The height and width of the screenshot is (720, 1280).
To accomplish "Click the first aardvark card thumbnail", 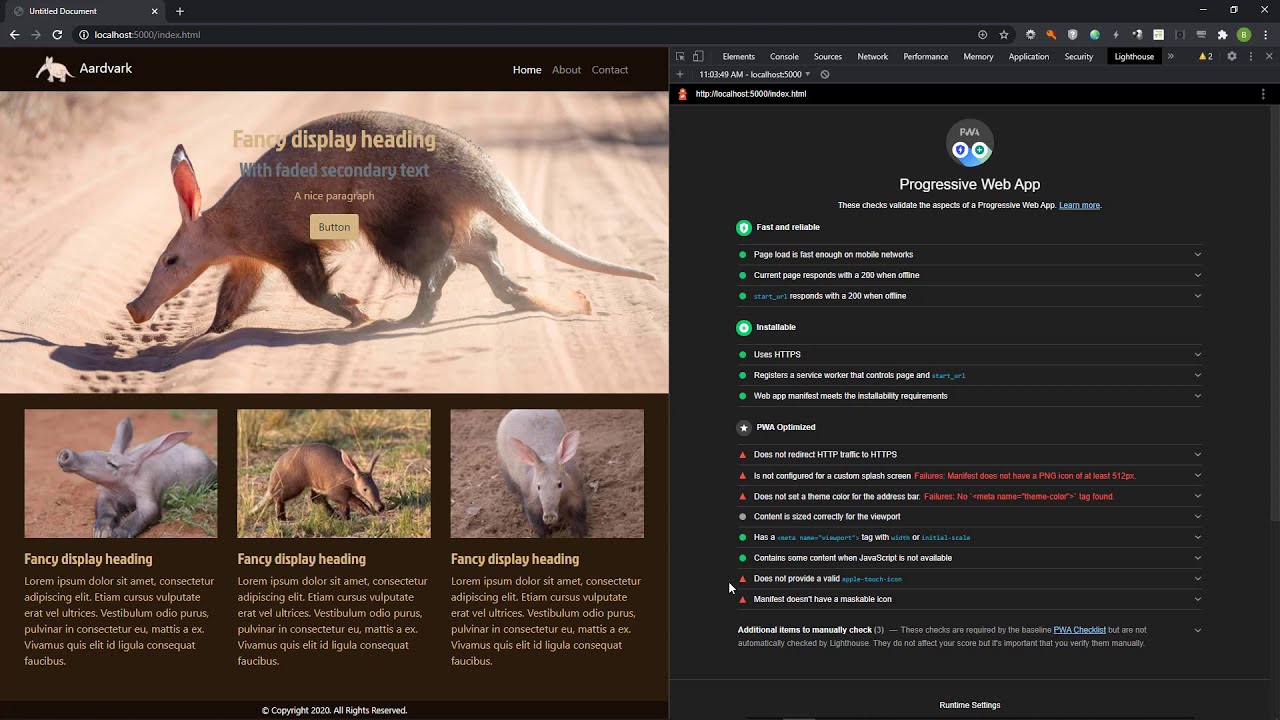I will click(121, 473).
